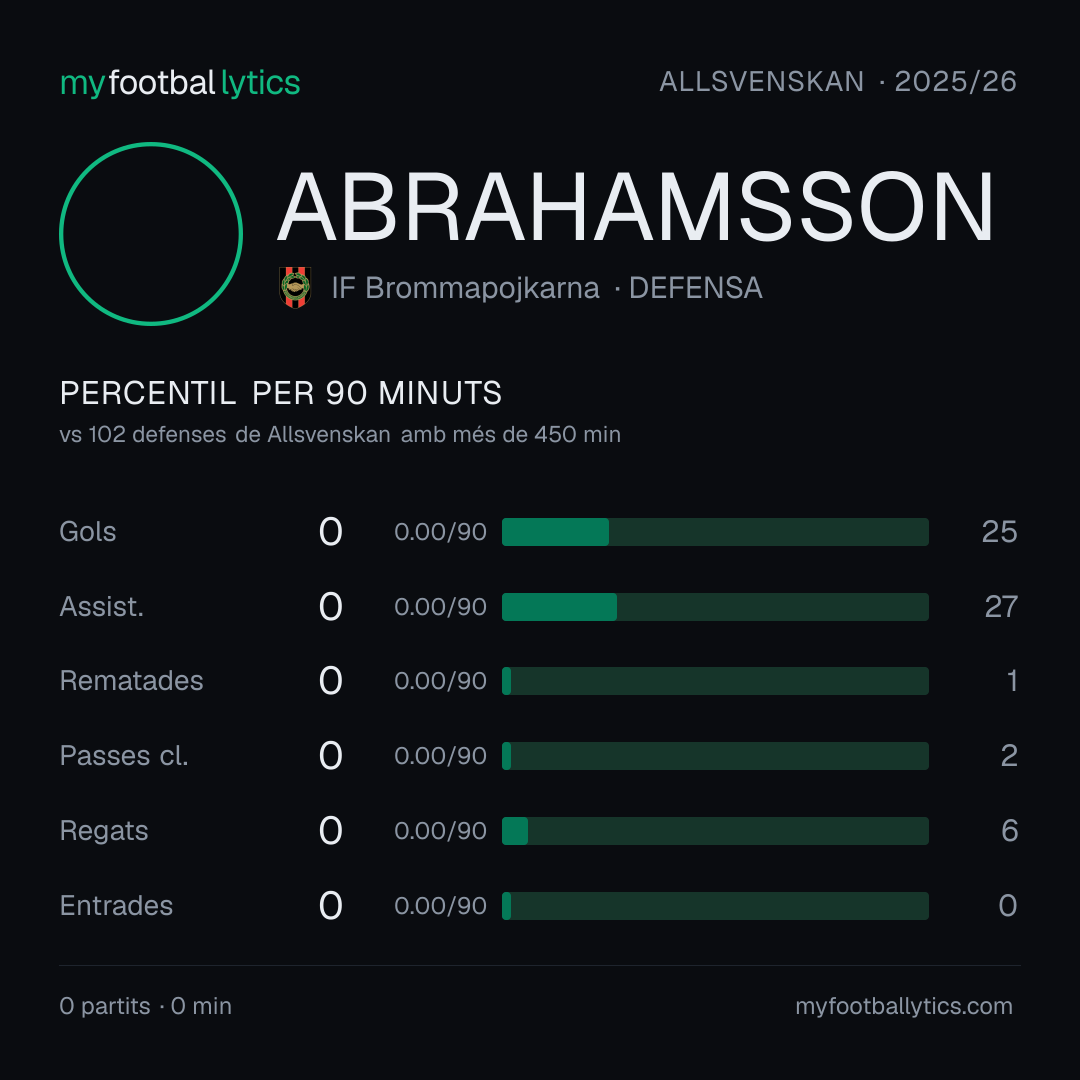Select the ABRAHAMSSON player name heading
Screen dimensions: 1080x1080
[636, 207]
